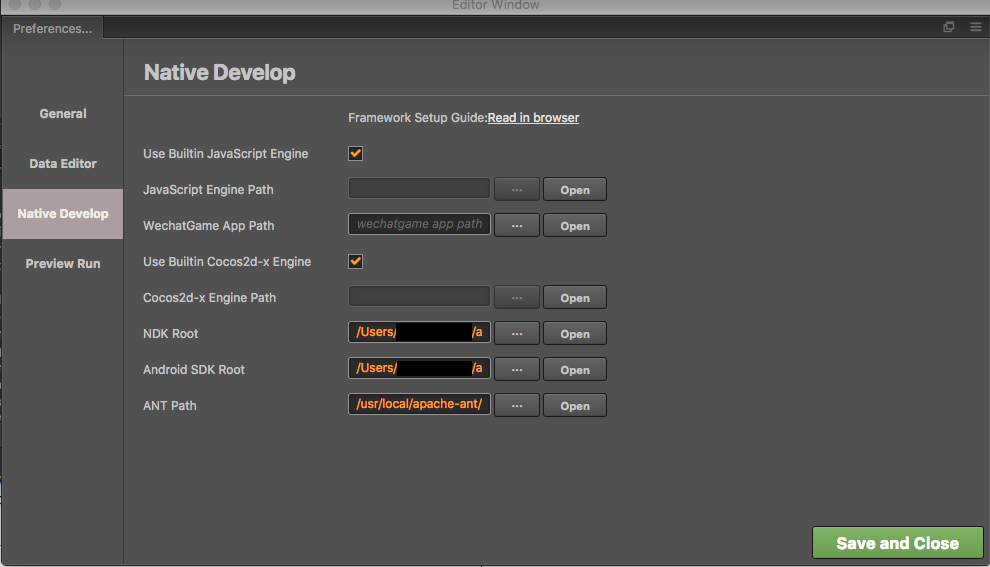Click the WechatGame app path input field
Image resolution: width=990 pixels, height=567 pixels.
[x=419, y=225]
